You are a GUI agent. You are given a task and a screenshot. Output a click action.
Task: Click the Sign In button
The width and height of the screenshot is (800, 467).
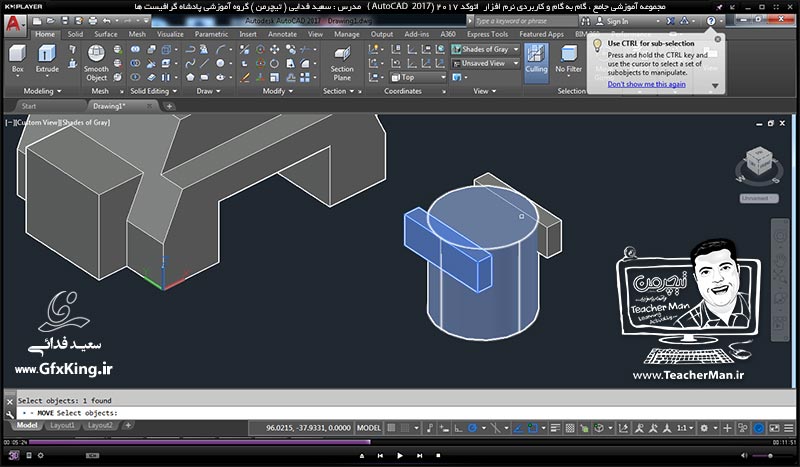pos(613,21)
